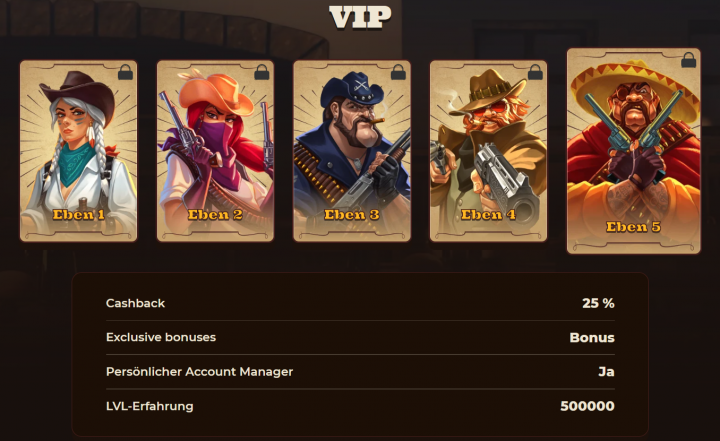Click the lock icon on Eben 1 card
Image resolution: width=720 pixels, height=441 pixels.
(125, 72)
